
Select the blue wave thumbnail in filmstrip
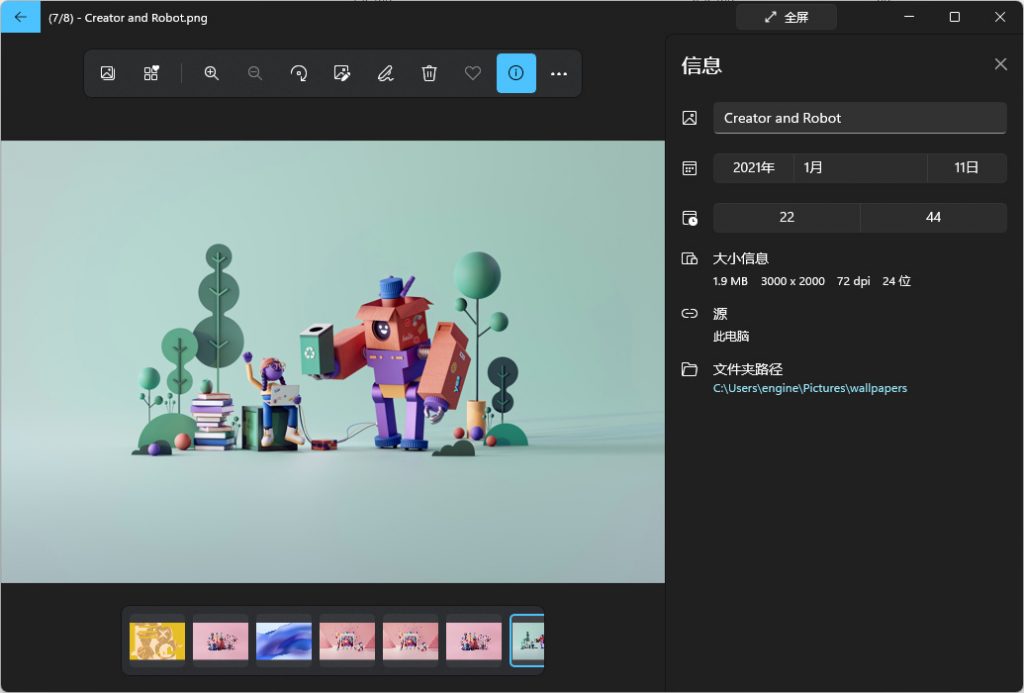point(283,641)
